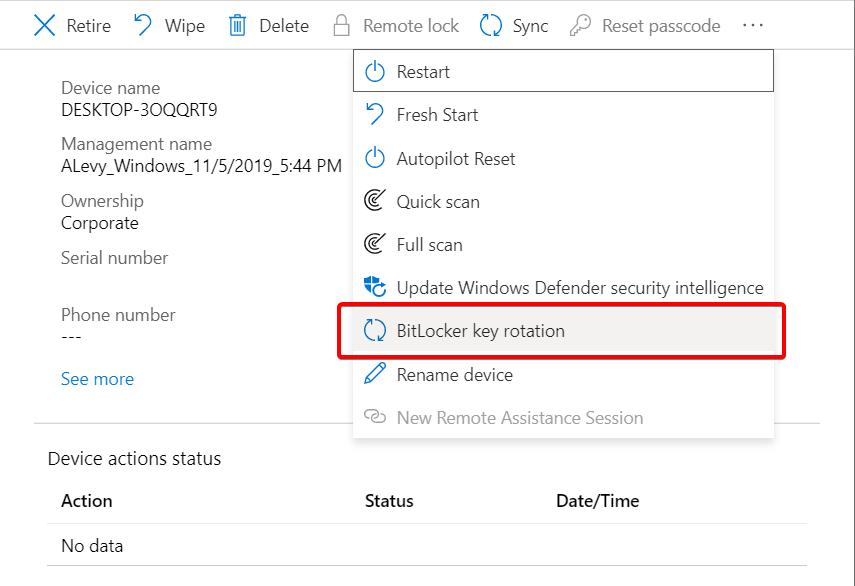
Task: Click the Sync toolbar label
Action: tap(530, 26)
